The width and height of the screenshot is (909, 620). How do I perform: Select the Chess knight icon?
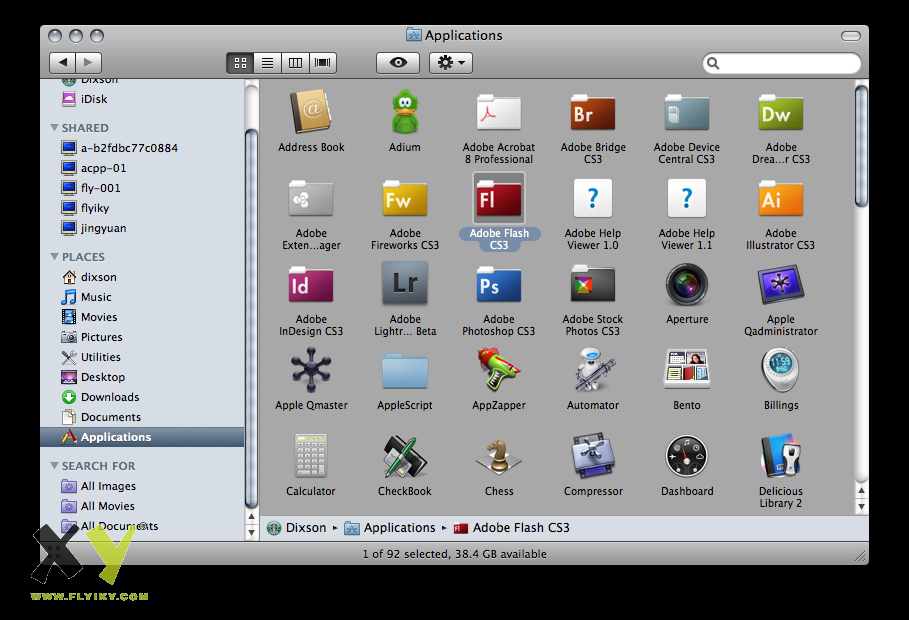pos(499,456)
